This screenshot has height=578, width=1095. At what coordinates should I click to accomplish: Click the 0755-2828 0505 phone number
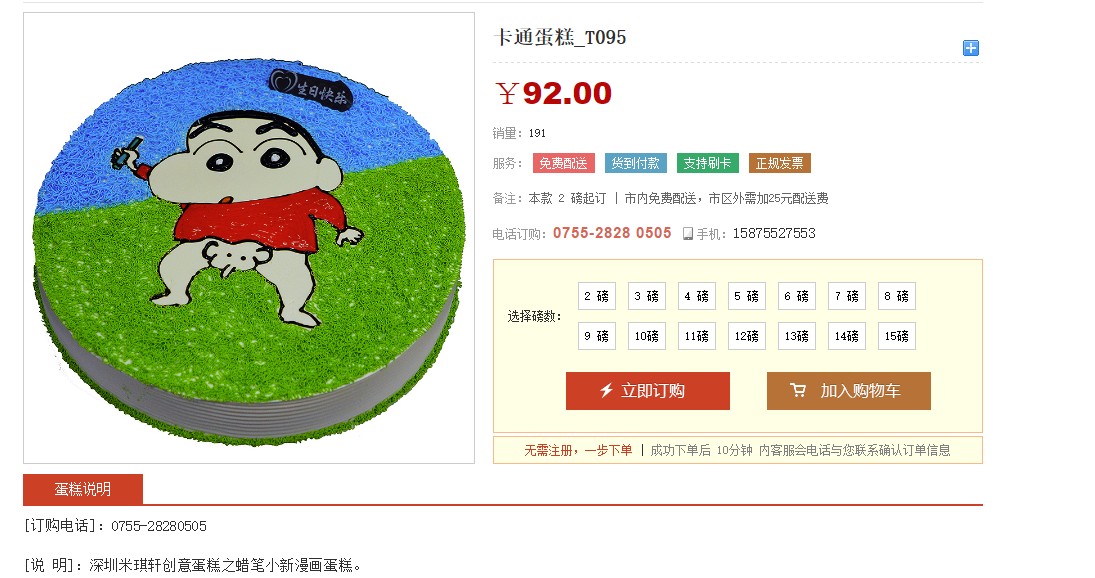point(612,233)
